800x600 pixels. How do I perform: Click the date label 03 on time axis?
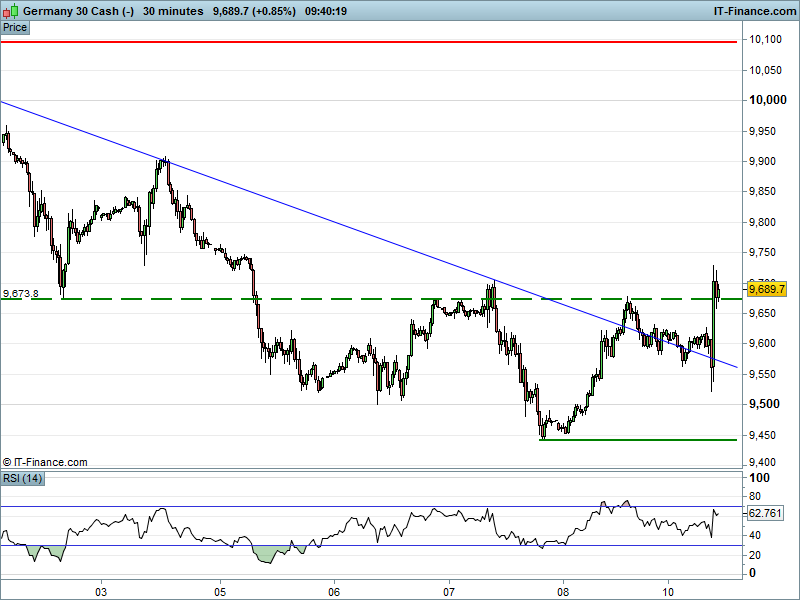(x=101, y=592)
